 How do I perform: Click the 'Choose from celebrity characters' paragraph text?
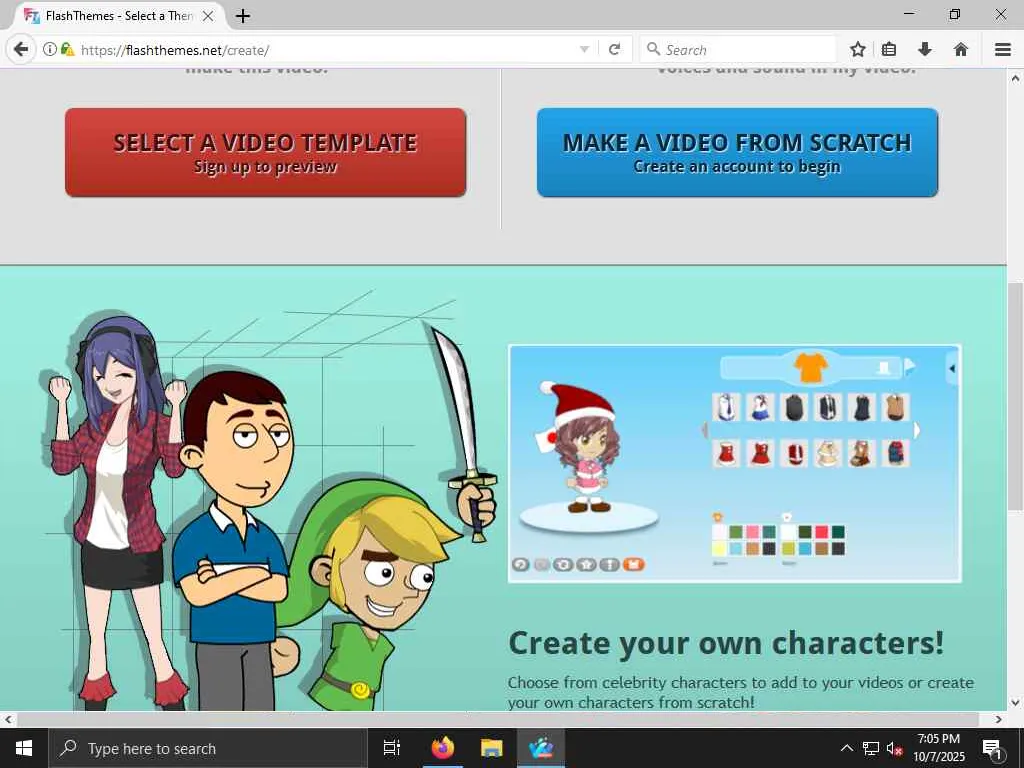click(741, 692)
